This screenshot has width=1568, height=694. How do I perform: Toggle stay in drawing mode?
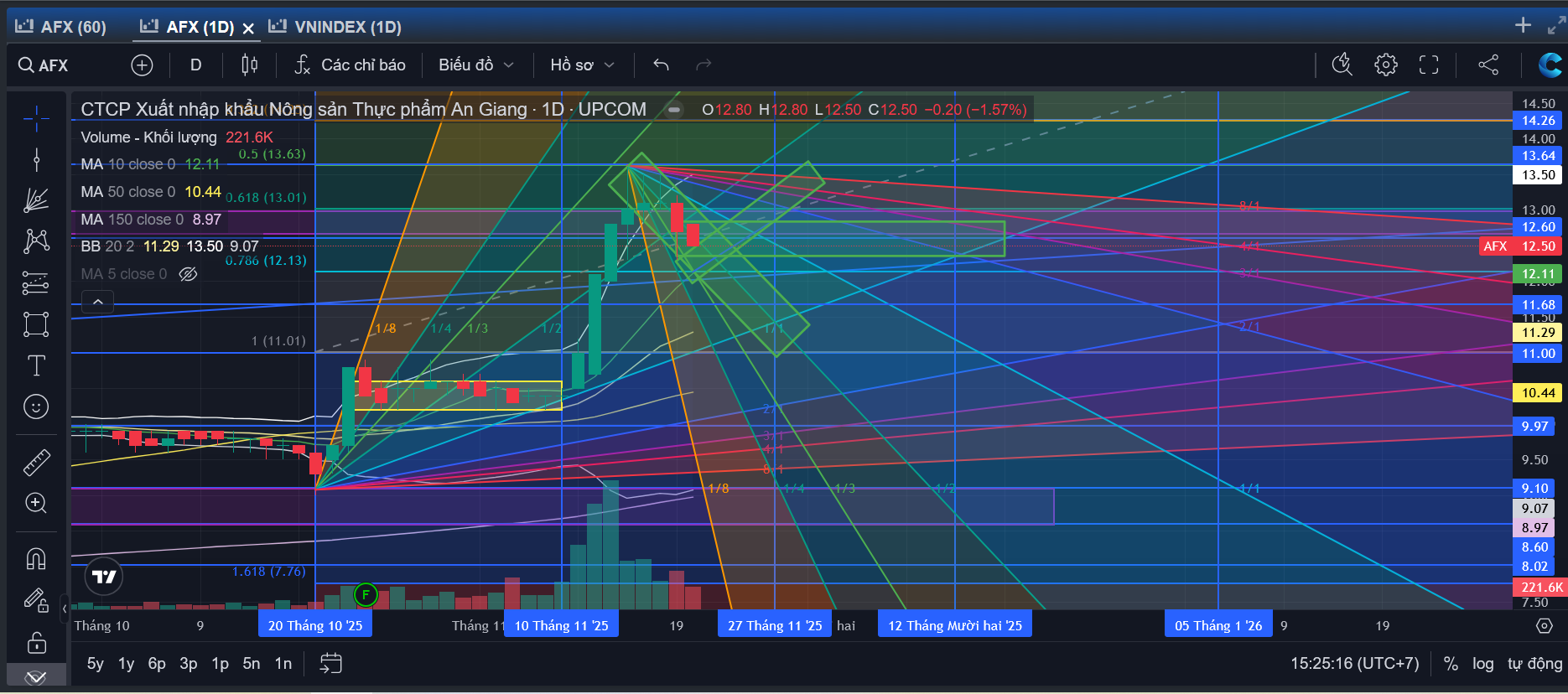tap(36, 599)
